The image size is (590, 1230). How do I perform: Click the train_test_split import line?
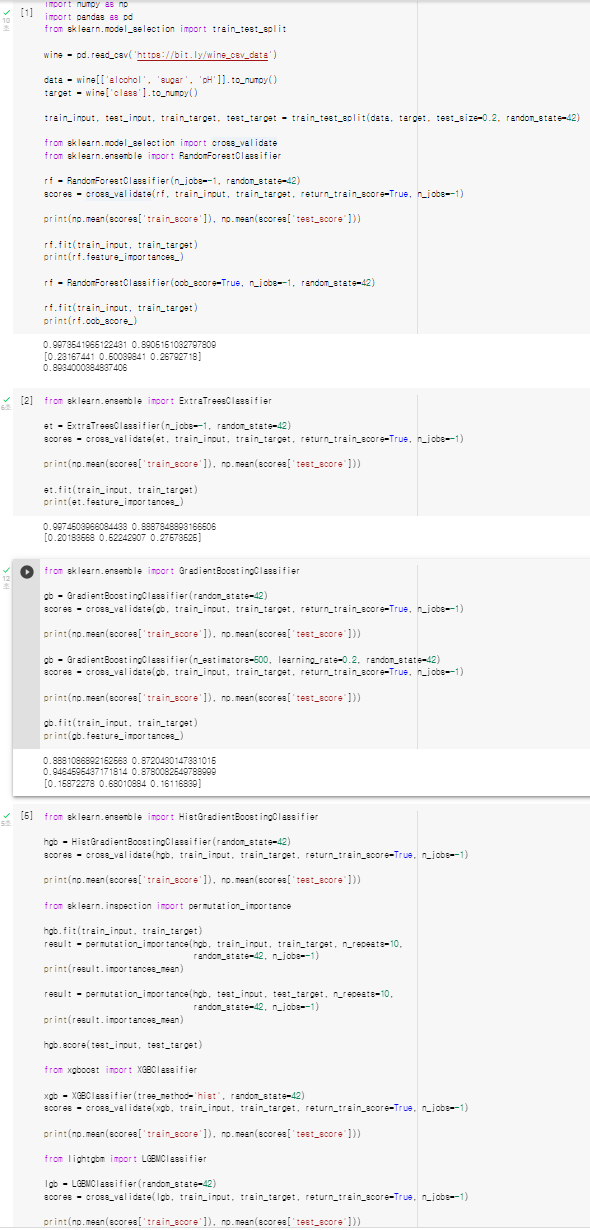tap(166, 28)
